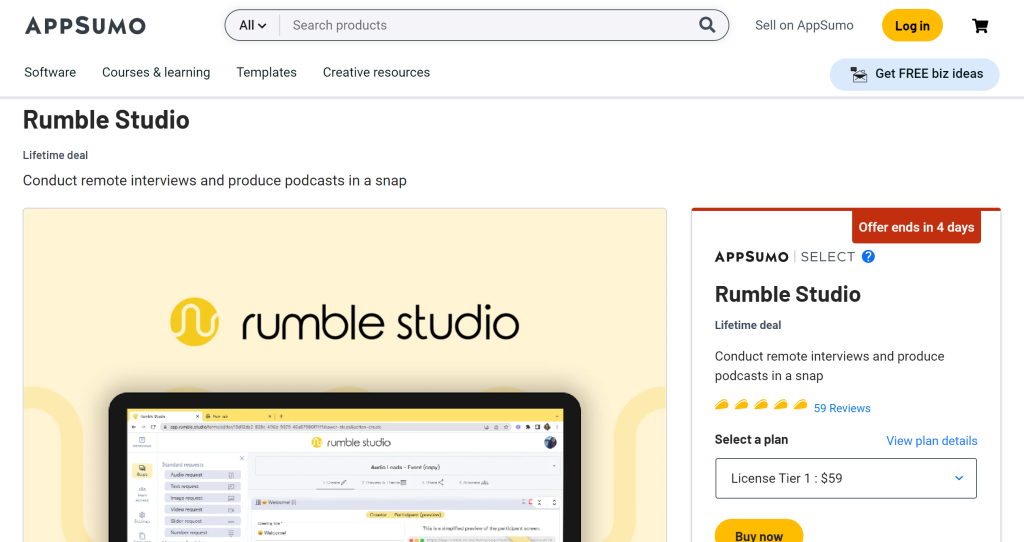Open the Templates menu

point(266,72)
